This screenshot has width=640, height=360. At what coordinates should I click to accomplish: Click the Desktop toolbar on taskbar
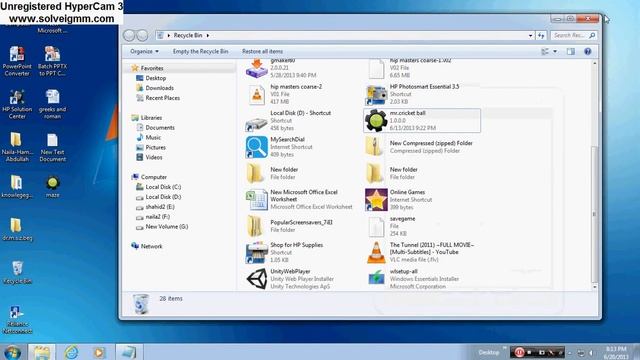click(489, 352)
